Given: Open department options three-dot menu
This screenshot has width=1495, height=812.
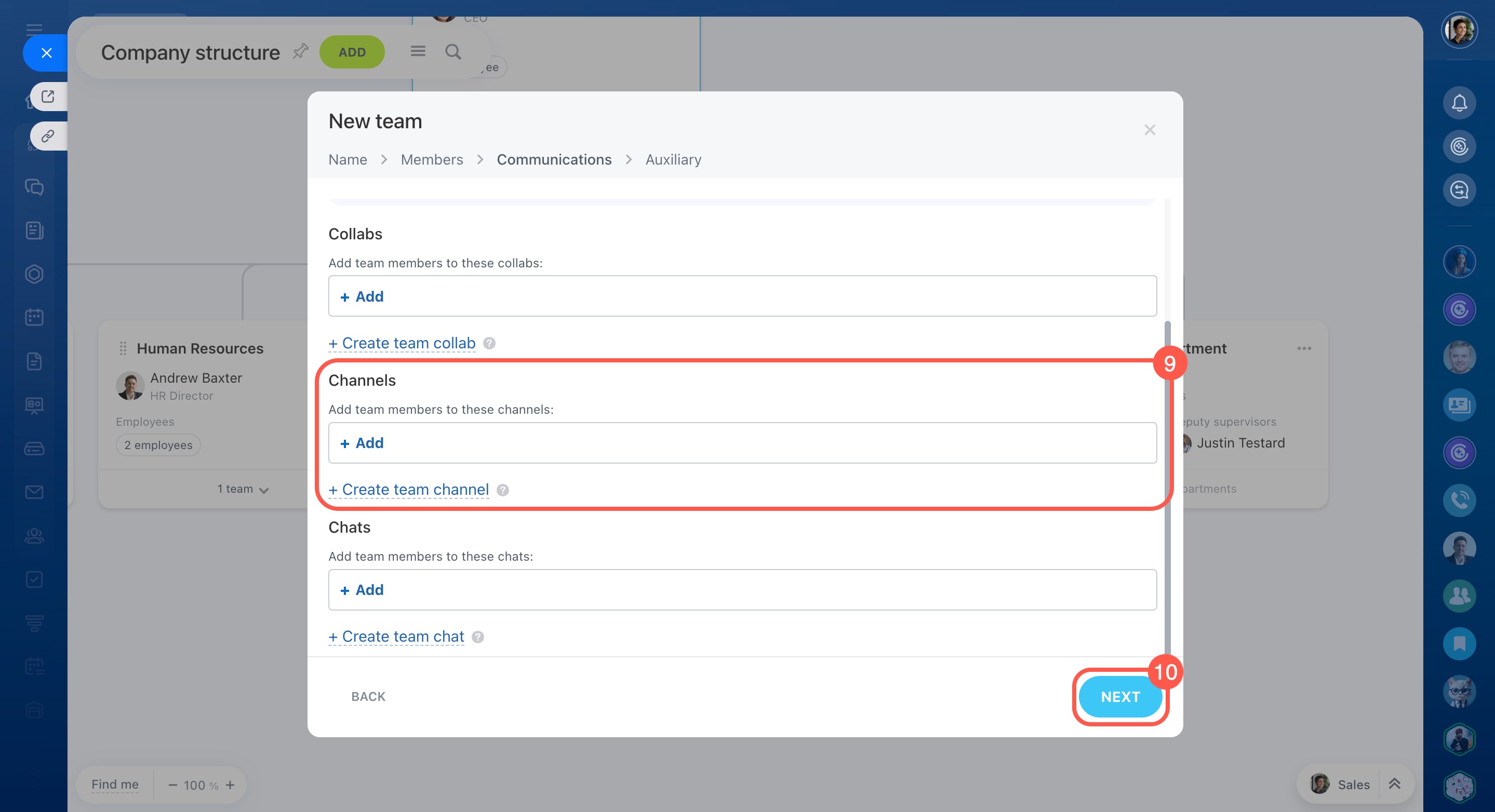Looking at the screenshot, I should [1303, 348].
